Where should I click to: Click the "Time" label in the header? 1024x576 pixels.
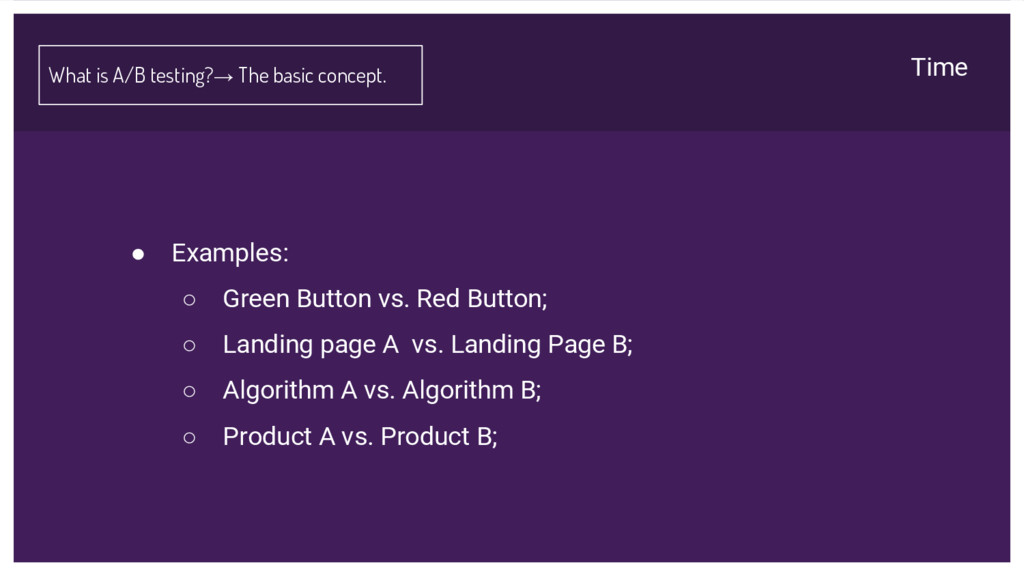[939, 67]
